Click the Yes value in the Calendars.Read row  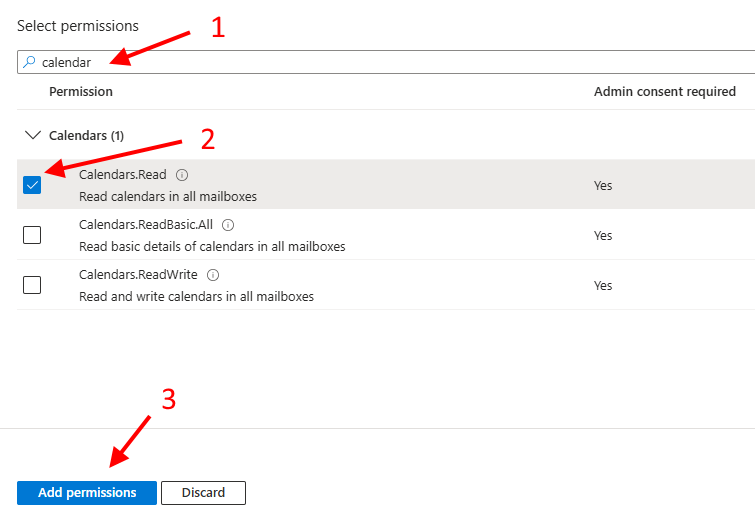pos(603,185)
